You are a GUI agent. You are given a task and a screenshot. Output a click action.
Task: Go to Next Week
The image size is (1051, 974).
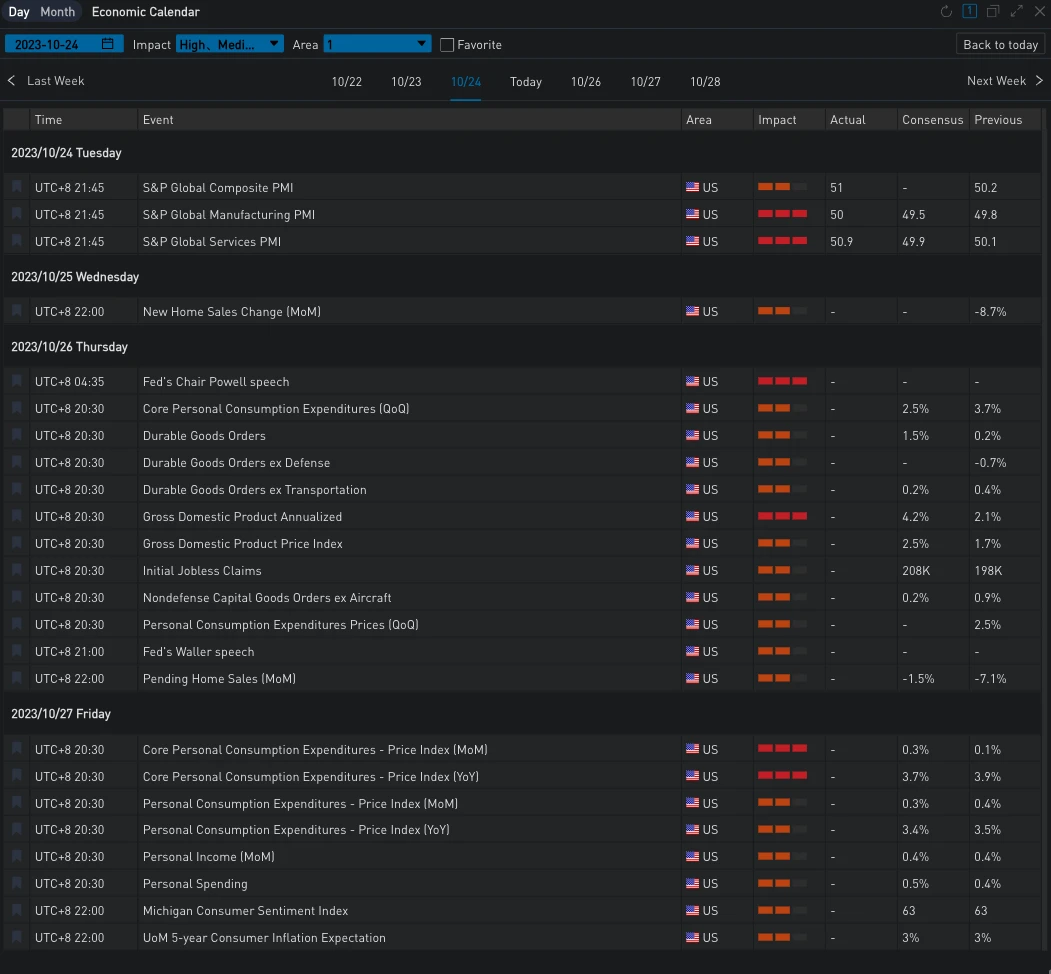[1004, 81]
